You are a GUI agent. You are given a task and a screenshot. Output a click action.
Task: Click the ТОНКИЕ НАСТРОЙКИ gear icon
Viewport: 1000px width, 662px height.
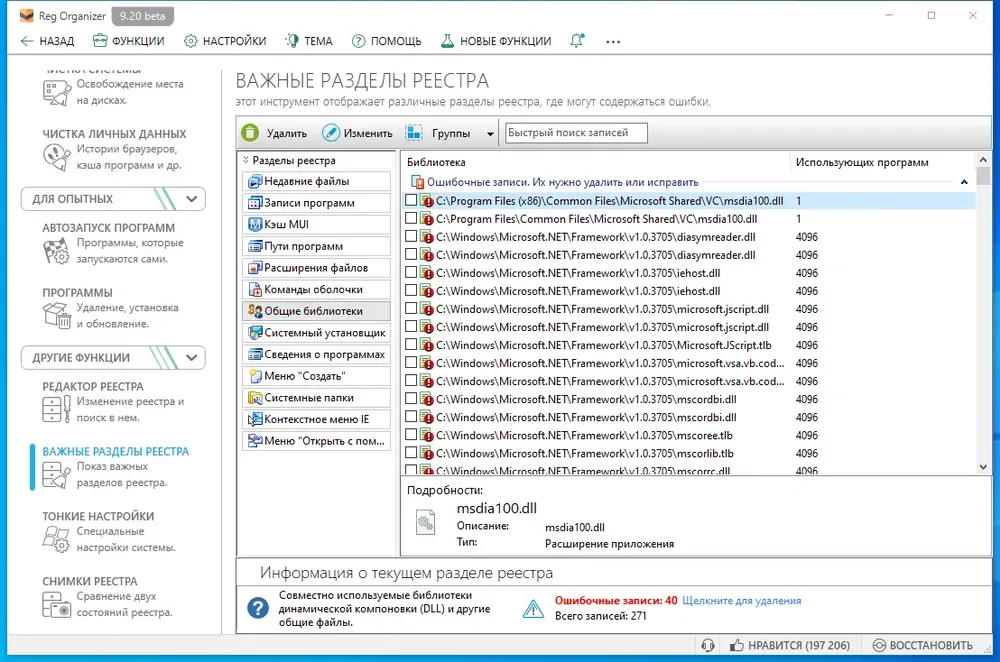[56, 539]
